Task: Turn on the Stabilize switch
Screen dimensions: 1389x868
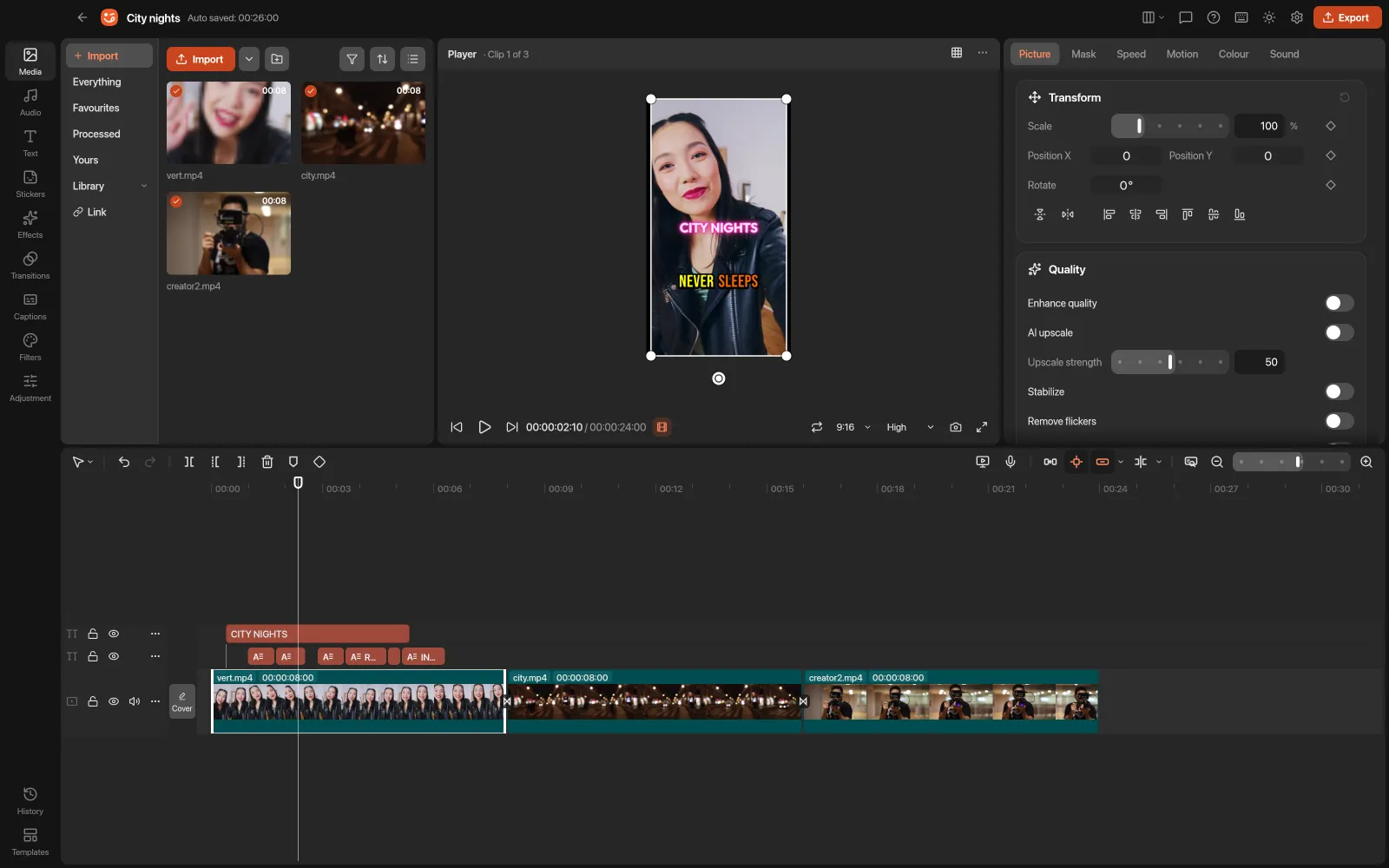Action: pyautogui.click(x=1339, y=391)
